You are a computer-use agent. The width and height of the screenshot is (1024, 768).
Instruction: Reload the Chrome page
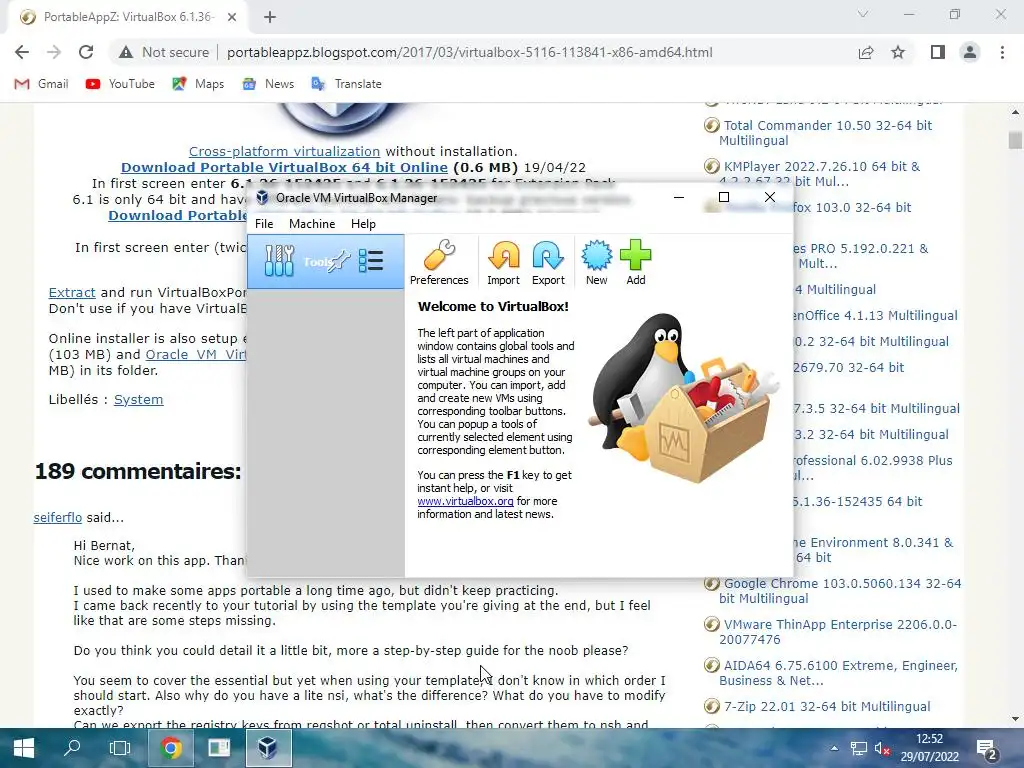[86, 52]
